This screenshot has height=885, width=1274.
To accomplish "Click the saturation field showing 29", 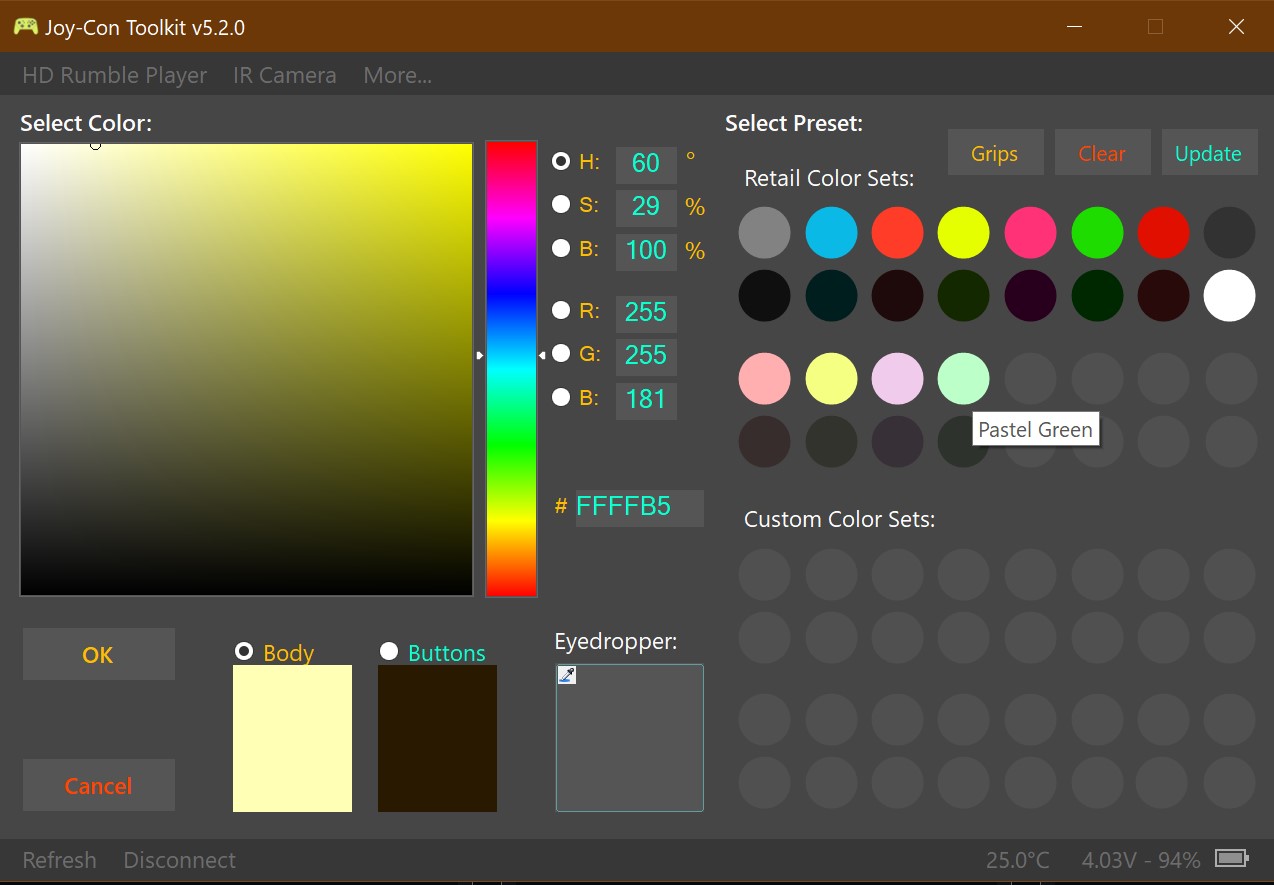I will pos(646,207).
